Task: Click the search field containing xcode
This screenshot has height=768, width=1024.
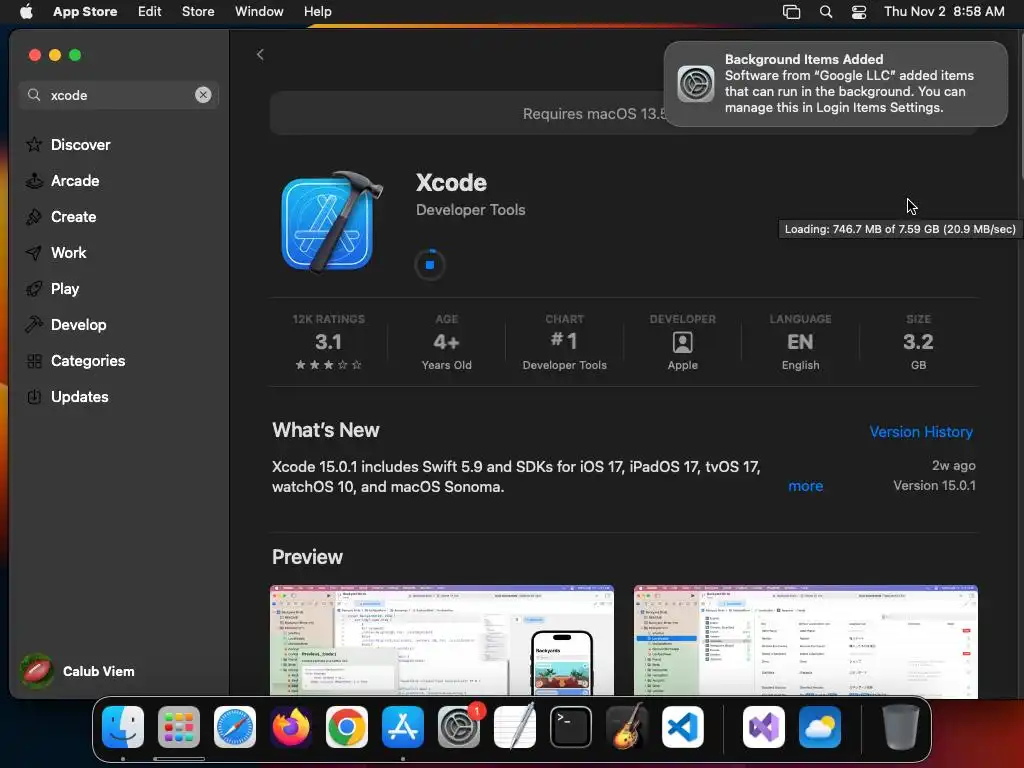Action: (119, 95)
